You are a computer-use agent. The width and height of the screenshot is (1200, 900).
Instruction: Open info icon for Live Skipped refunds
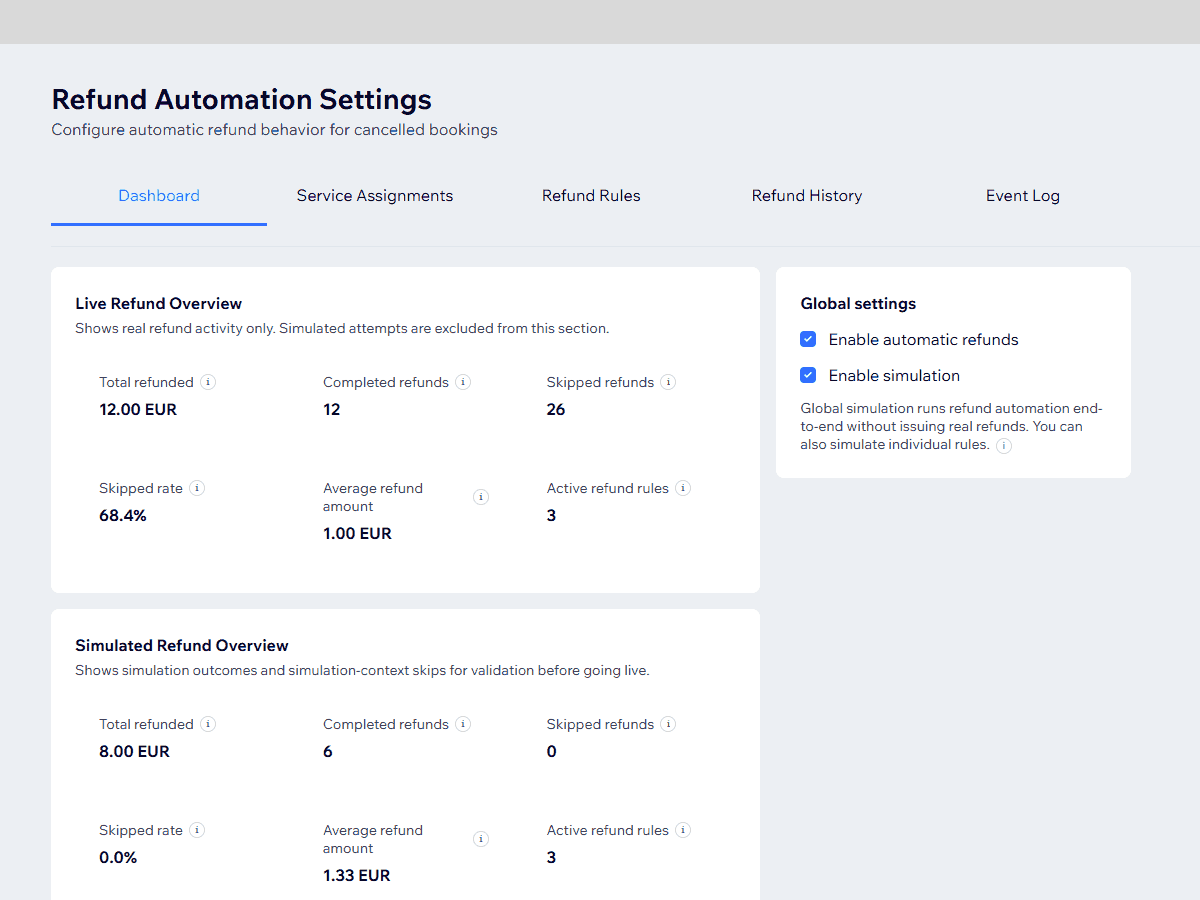pyautogui.click(x=668, y=382)
